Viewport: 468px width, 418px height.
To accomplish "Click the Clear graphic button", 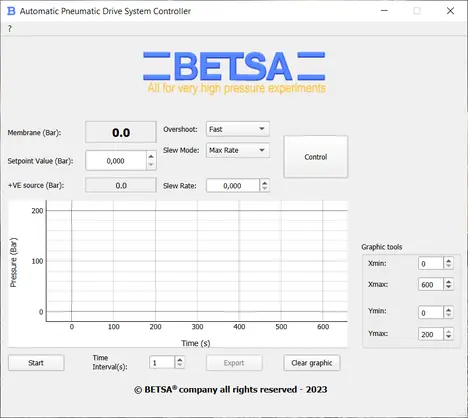I will (x=312, y=363).
